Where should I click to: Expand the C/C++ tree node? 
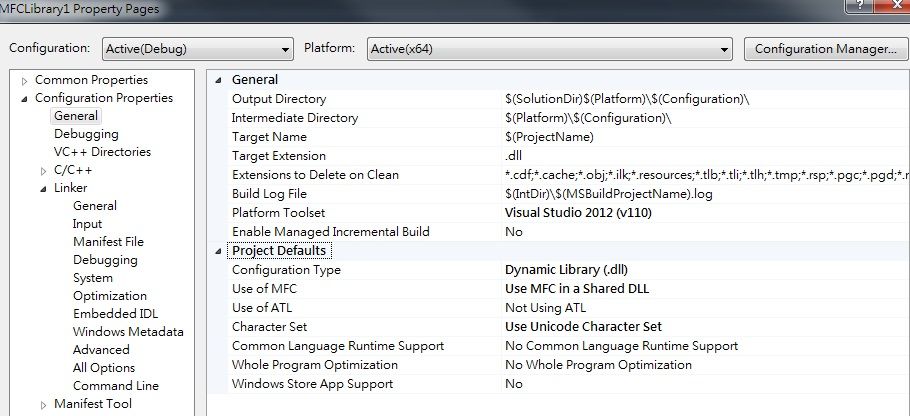(44, 170)
